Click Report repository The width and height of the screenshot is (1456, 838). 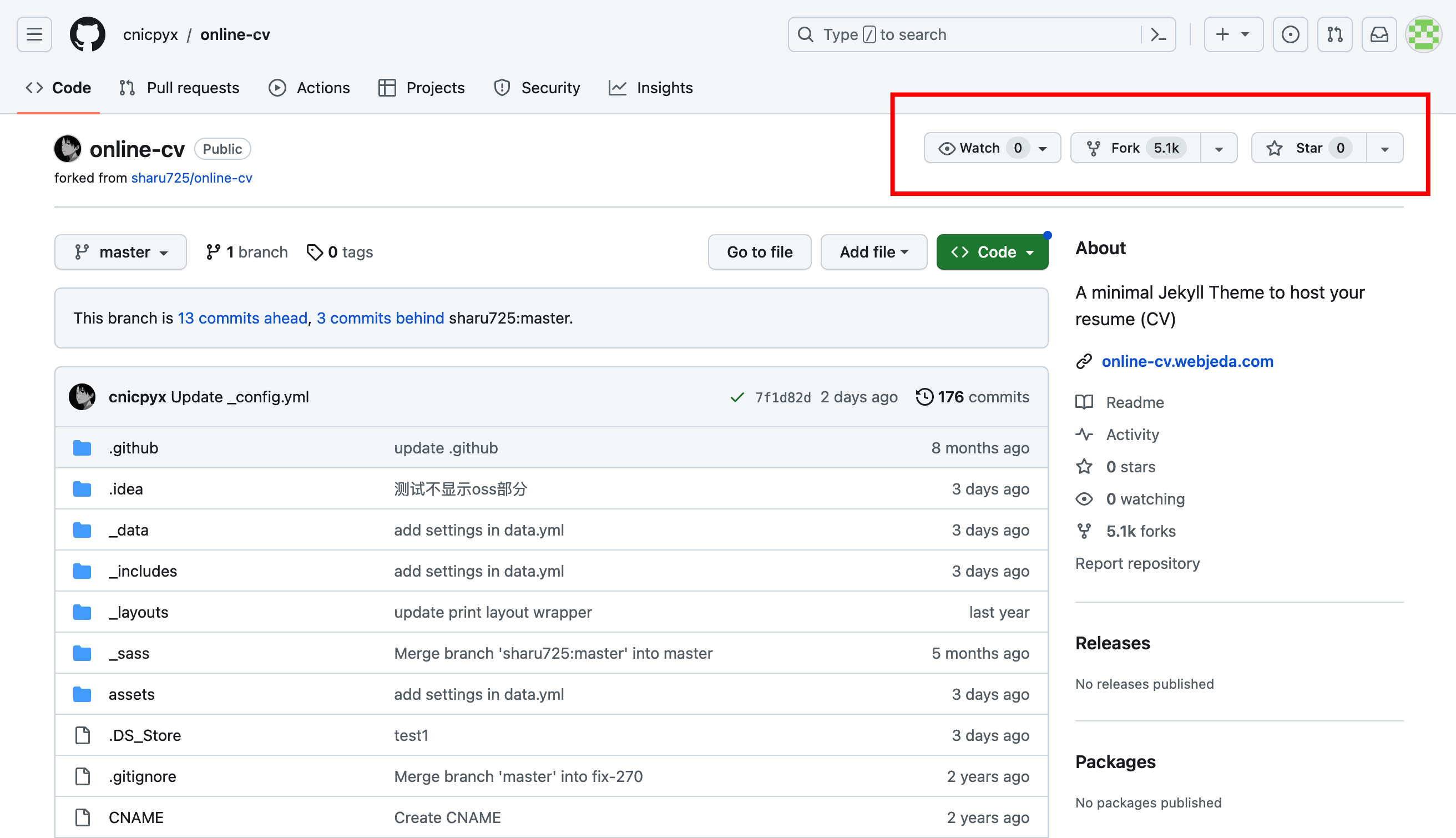tap(1137, 563)
